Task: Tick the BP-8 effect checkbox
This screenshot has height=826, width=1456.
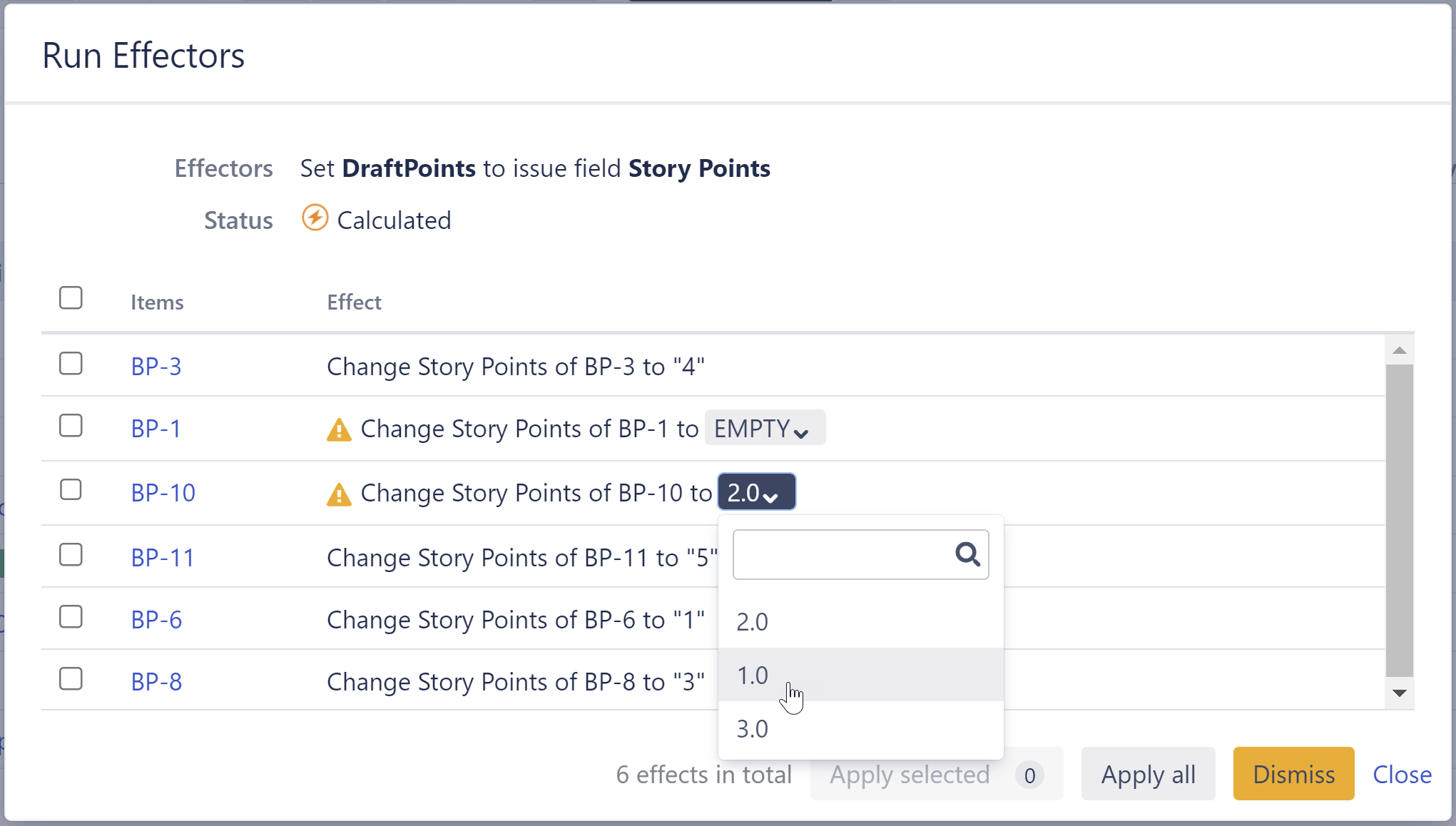Action: [71, 679]
